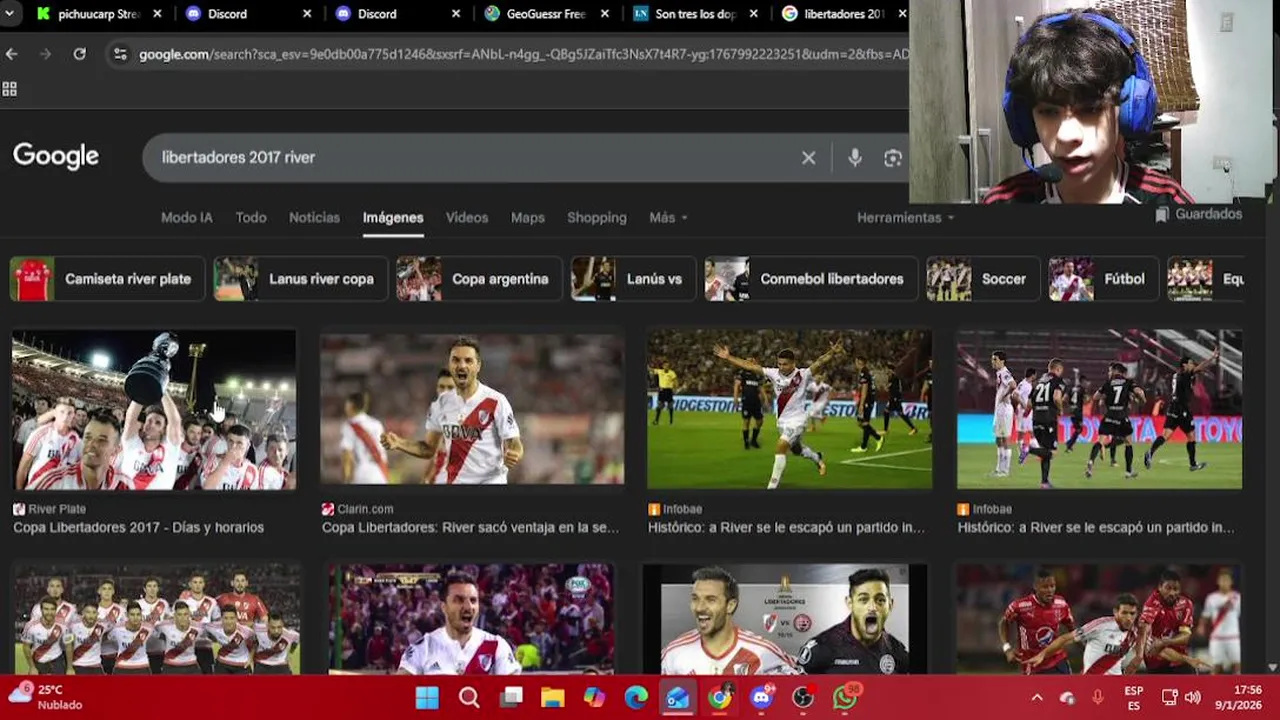Filter by Copa argentina chip
1280x720 pixels.
click(479, 279)
